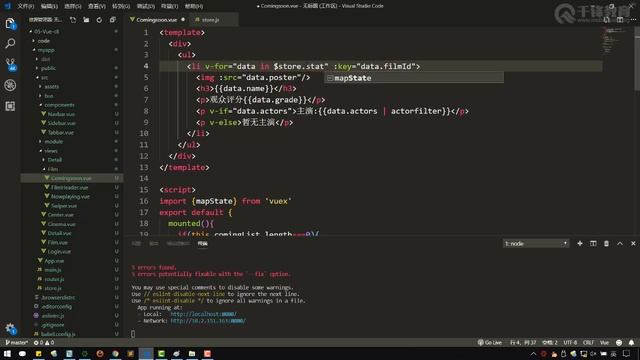Viewport: 640px width, 360px height.
Task: Select mapState autocomplete suggestion
Action: (x=414, y=78)
